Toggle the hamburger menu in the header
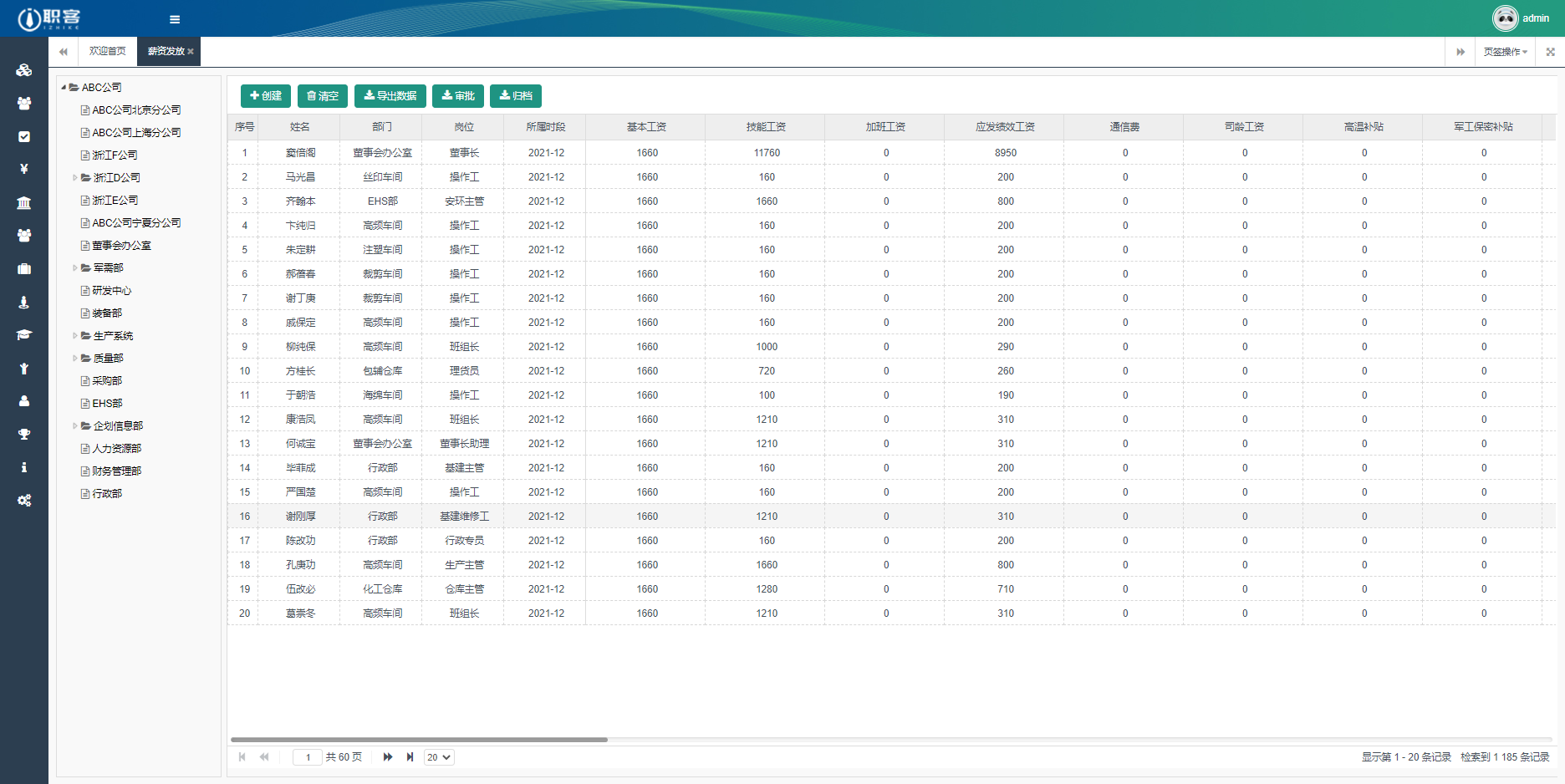 point(175,19)
